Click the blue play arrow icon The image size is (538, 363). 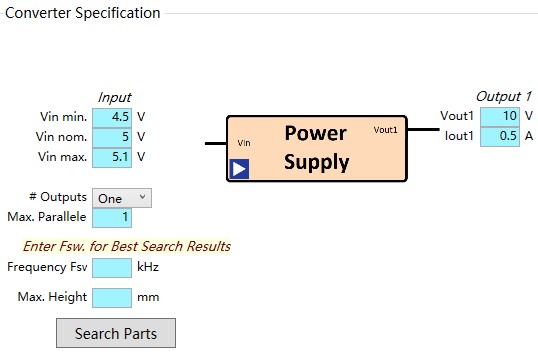[239, 169]
